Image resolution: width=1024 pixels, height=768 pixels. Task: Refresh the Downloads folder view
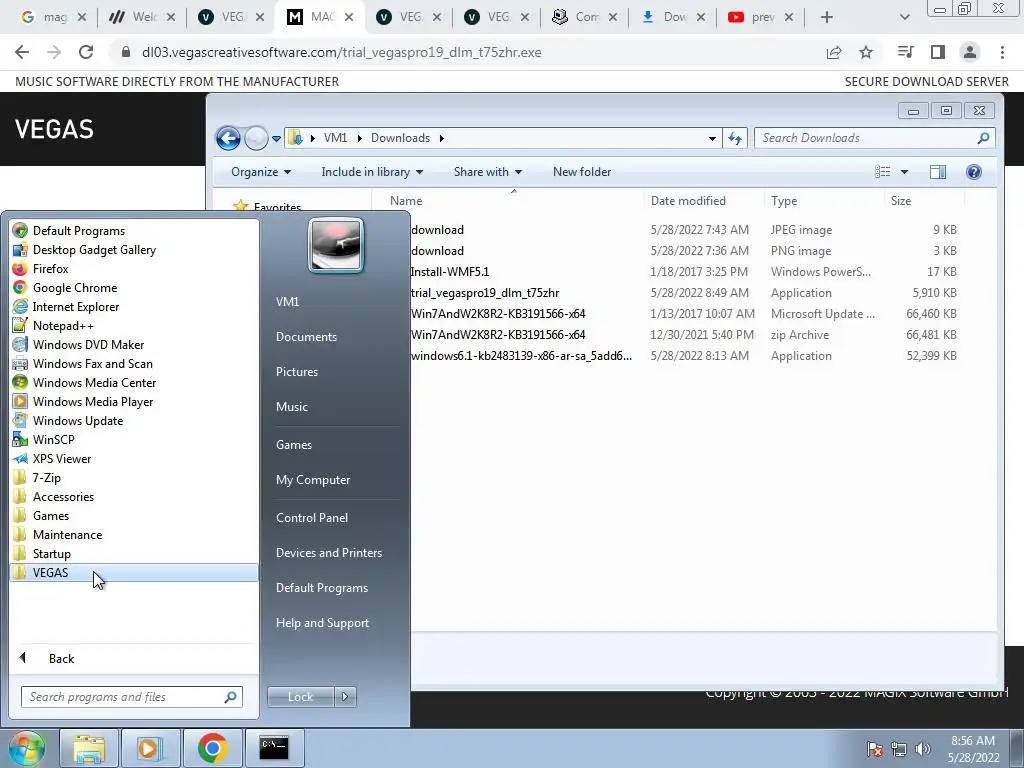click(x=735, y=138)
